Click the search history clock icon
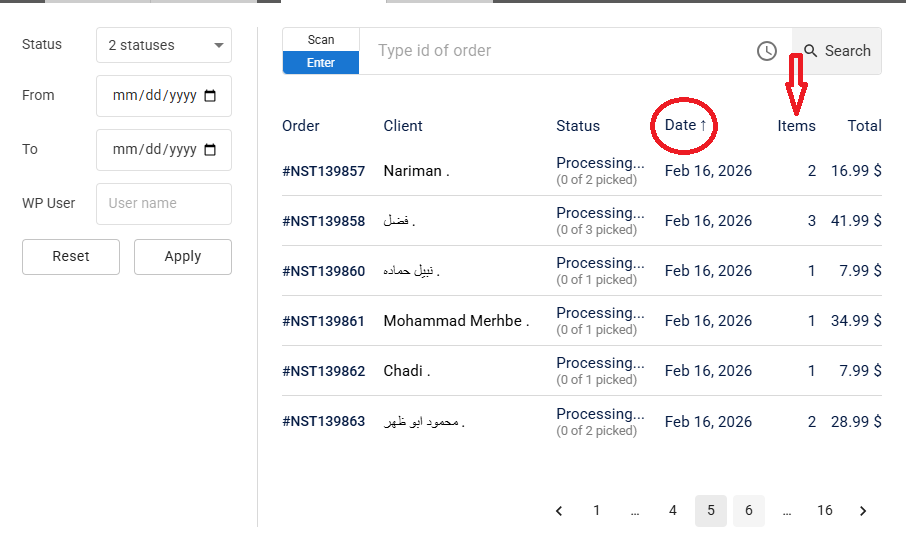The image size is (906, 533). (x=766, y=51)
